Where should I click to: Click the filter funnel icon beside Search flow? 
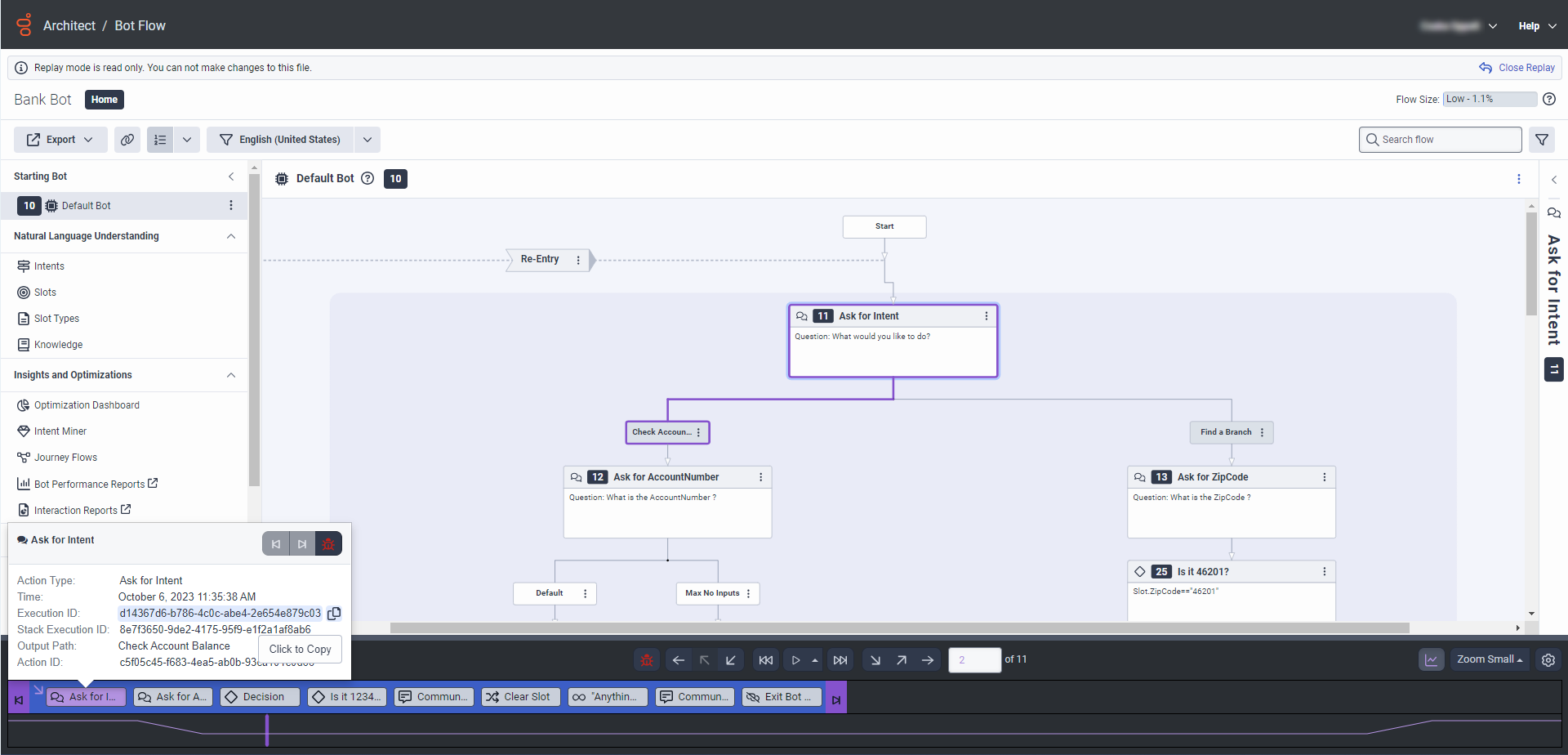coord(1541,140)
